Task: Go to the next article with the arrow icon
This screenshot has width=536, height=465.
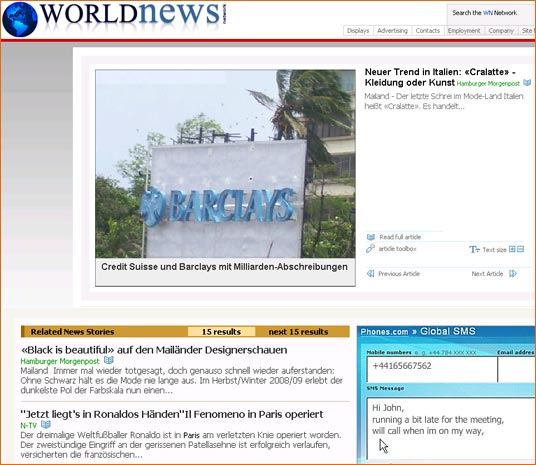Action: coord(513,274)
